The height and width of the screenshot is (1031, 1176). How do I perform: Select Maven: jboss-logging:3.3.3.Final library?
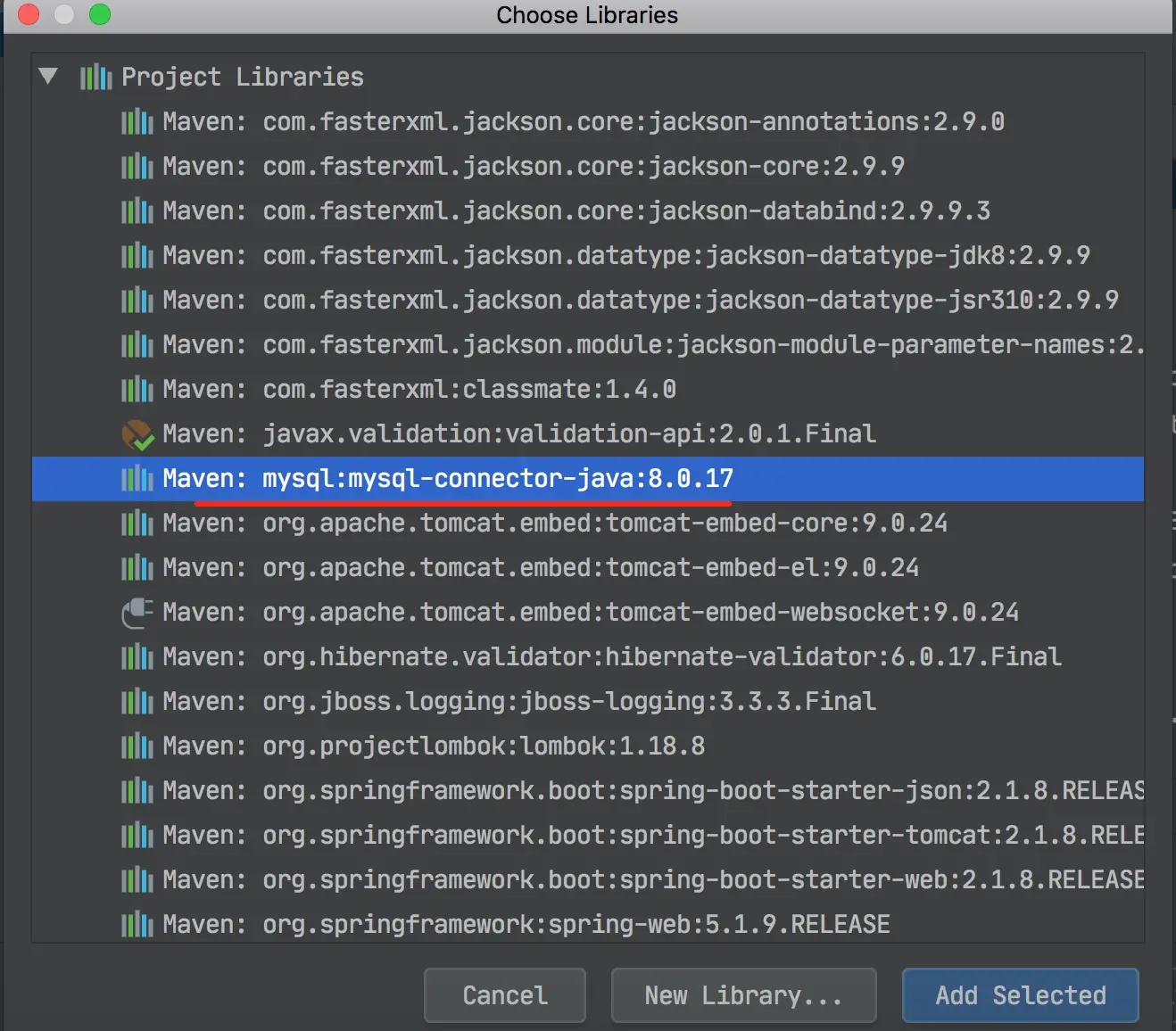(588, 701)
